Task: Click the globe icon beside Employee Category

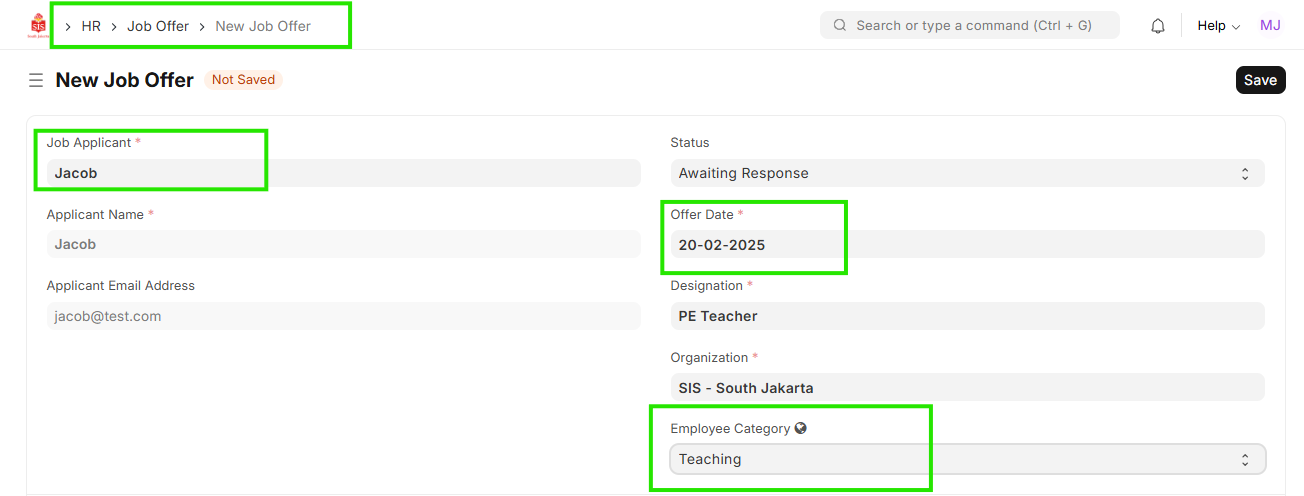Action: 800,428
